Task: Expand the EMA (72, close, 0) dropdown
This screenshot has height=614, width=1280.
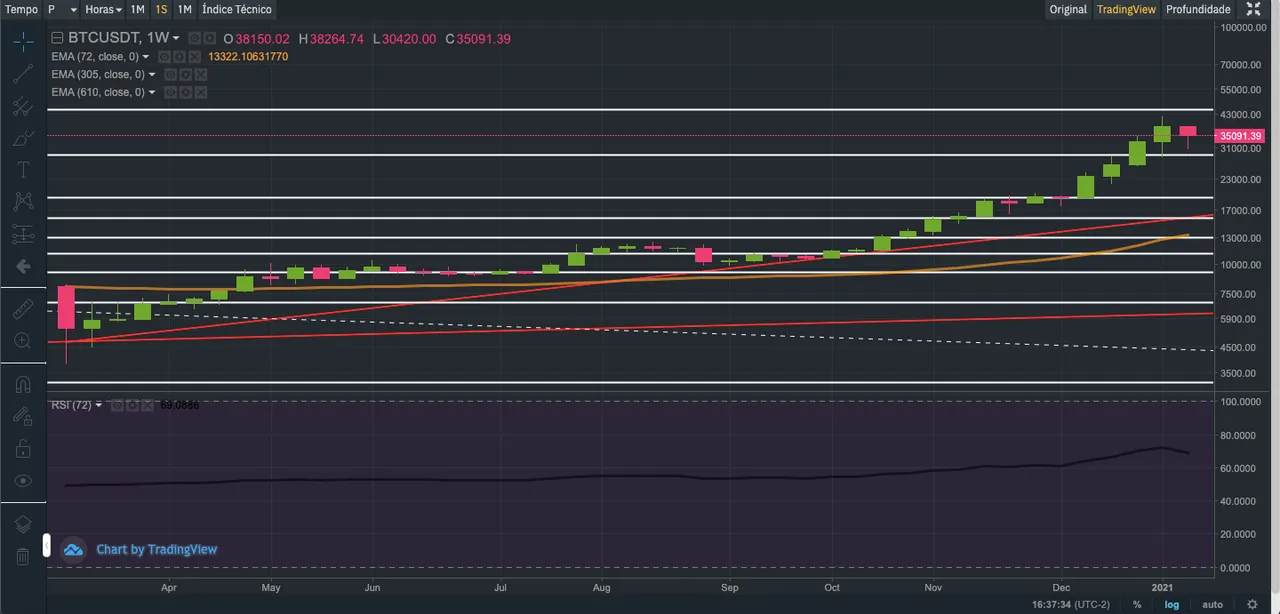Action: point(146,57)
